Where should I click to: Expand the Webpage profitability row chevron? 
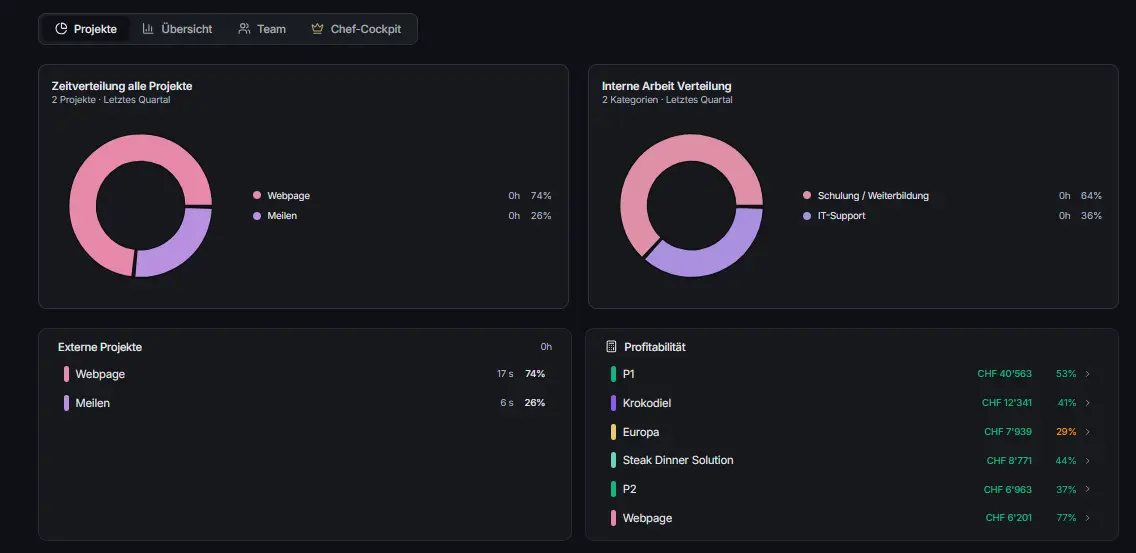point(1087,518)
